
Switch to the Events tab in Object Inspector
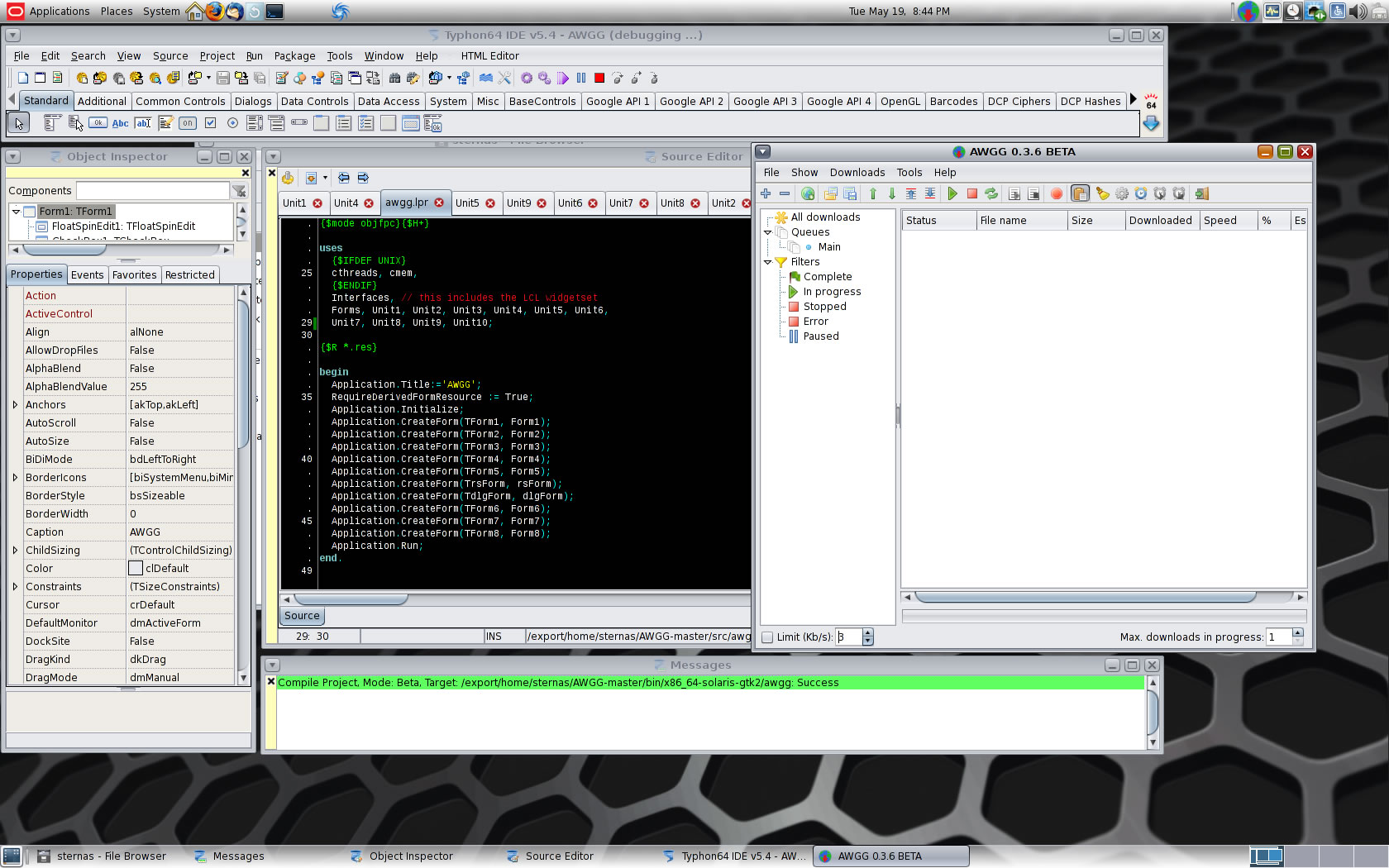pyautogui.click(x=88, y=275)
